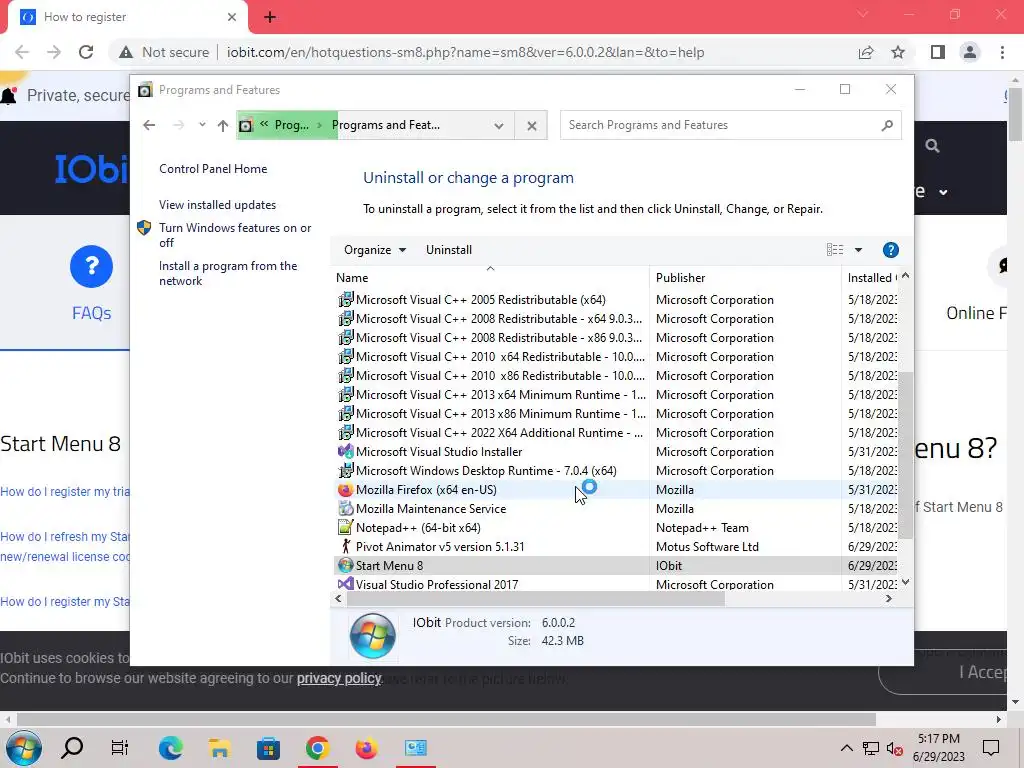Click the Pivot Animator stick figure icon

point(345,546)
